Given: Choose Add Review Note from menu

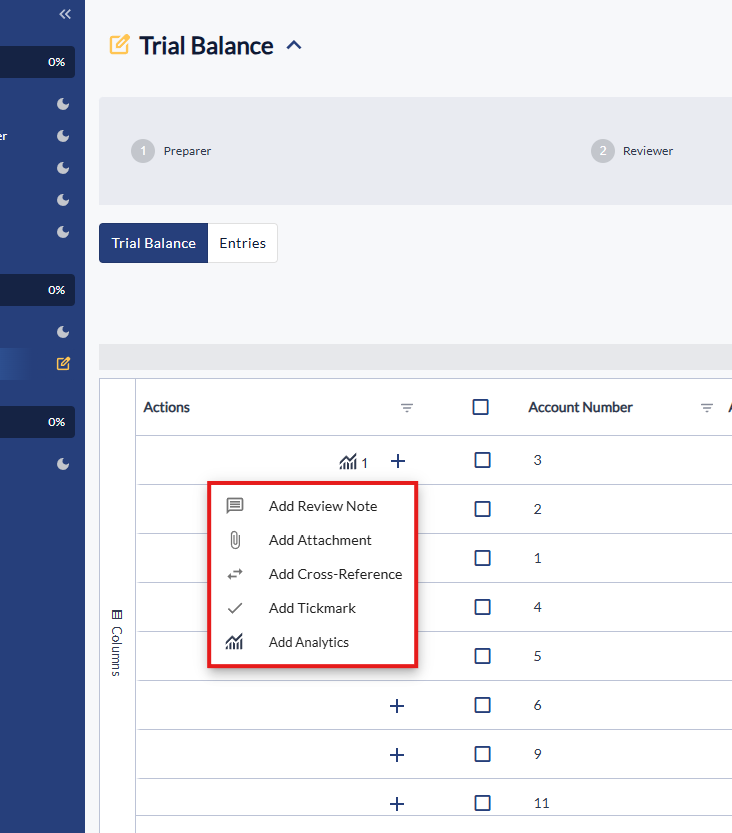Looking at the screenshot, I should click(x=322, y=506).
